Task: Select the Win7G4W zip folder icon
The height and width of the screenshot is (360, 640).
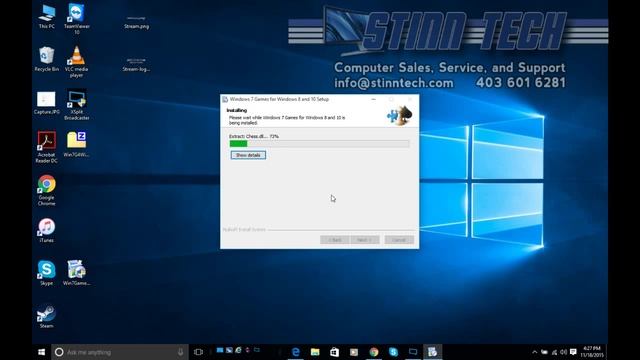Action: point(76,144)
